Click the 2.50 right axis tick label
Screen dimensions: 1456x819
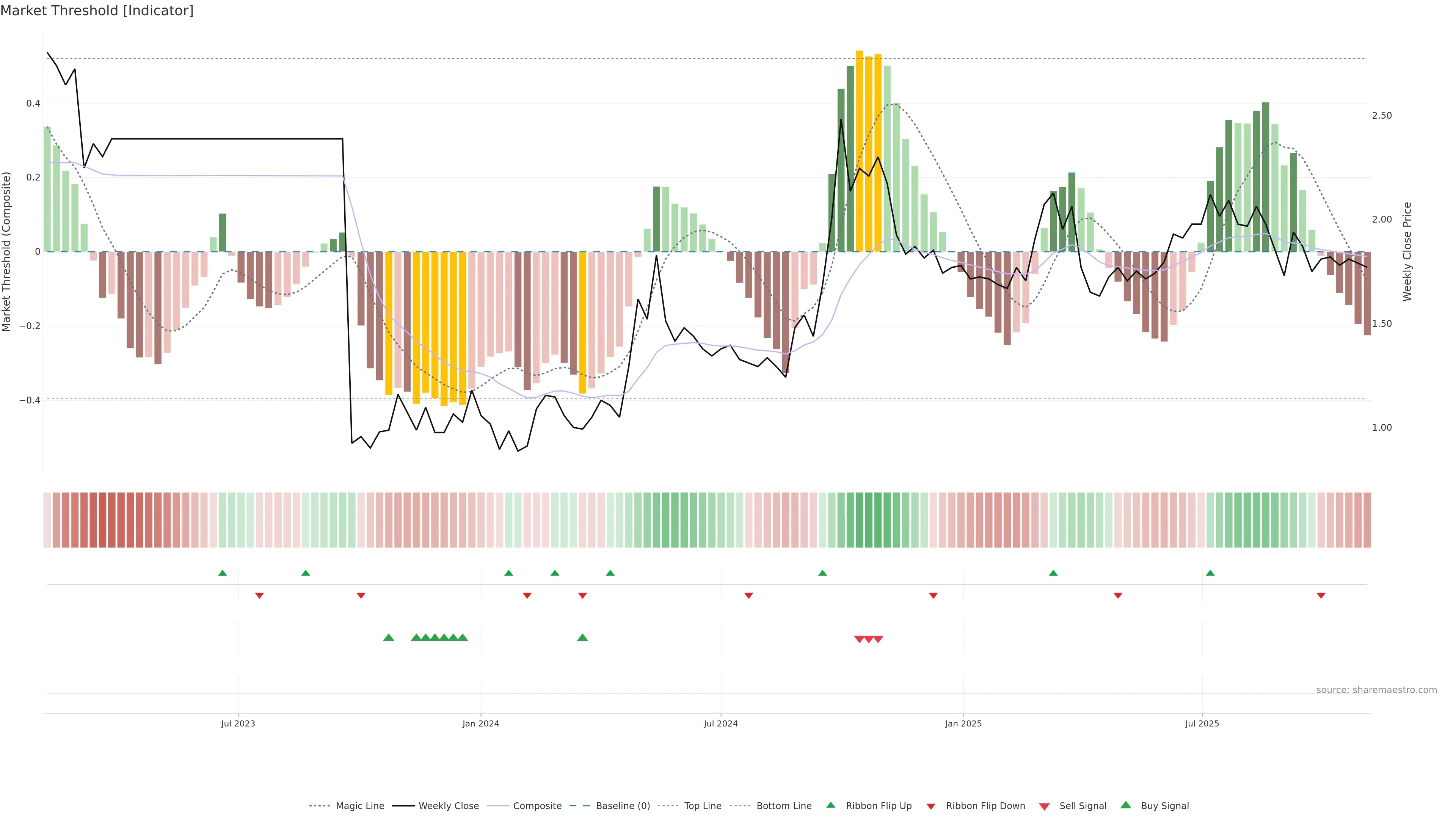1381,115
